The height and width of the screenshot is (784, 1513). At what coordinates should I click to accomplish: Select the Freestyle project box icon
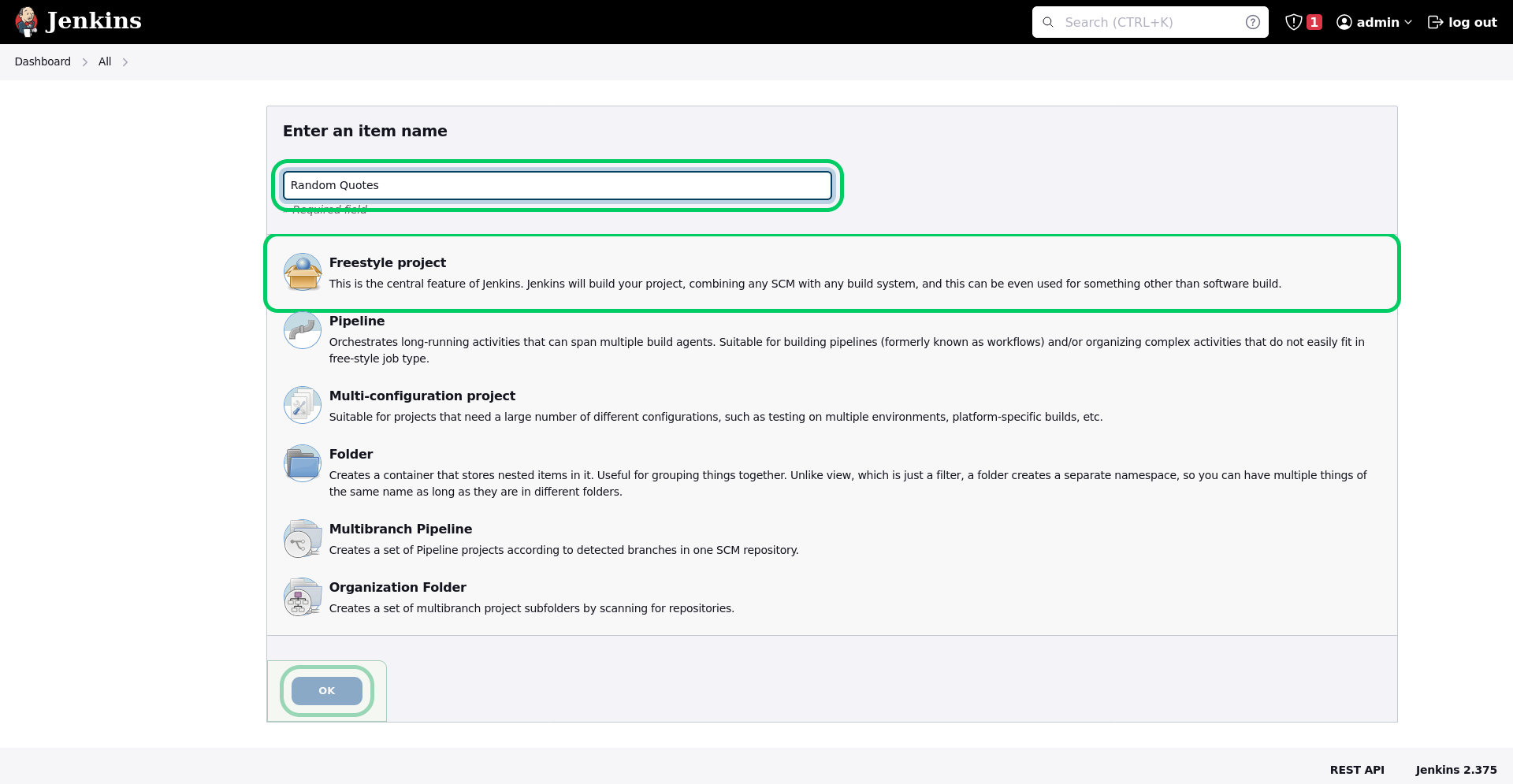(x=303, y=272)
